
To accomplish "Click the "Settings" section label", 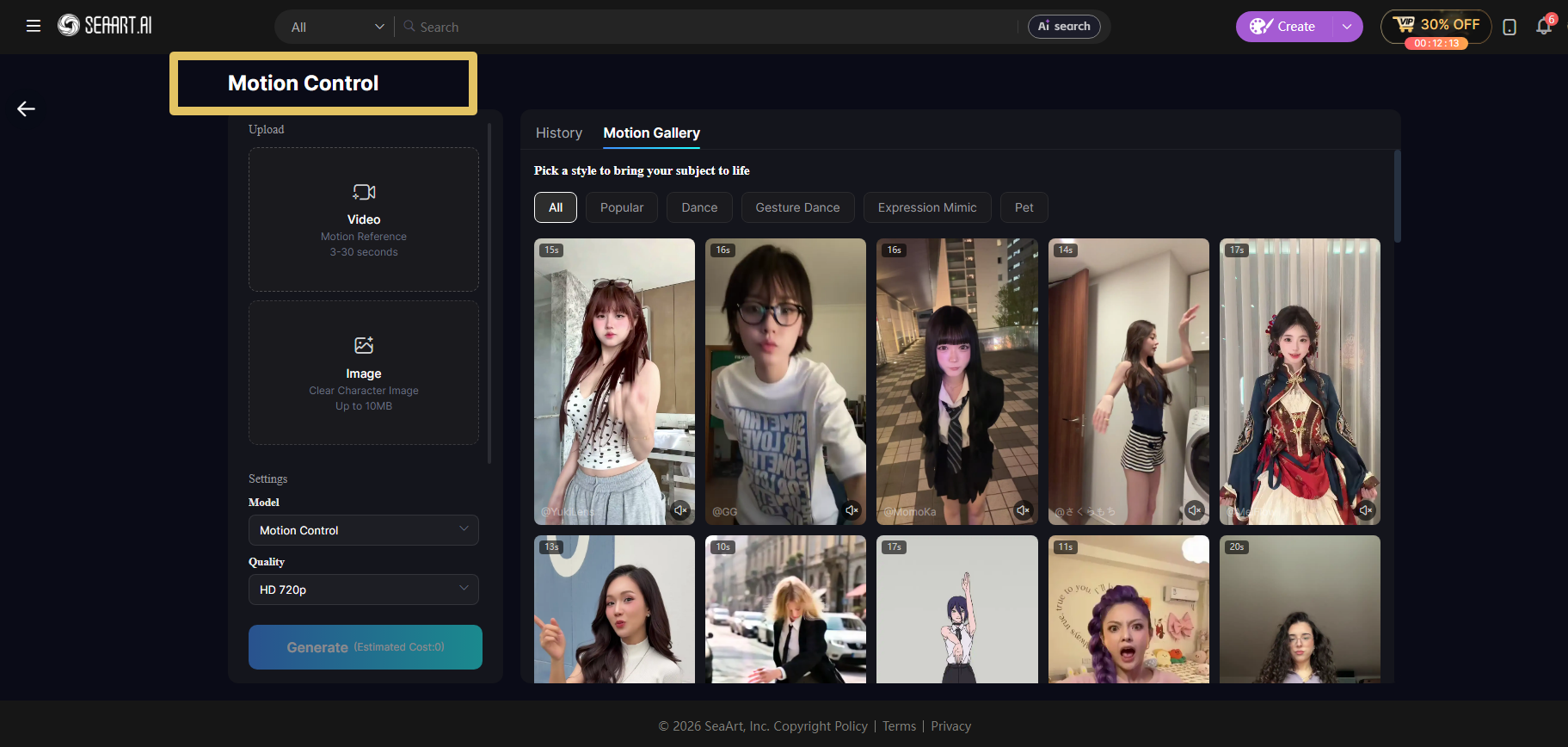I will [x=267, y=478].
